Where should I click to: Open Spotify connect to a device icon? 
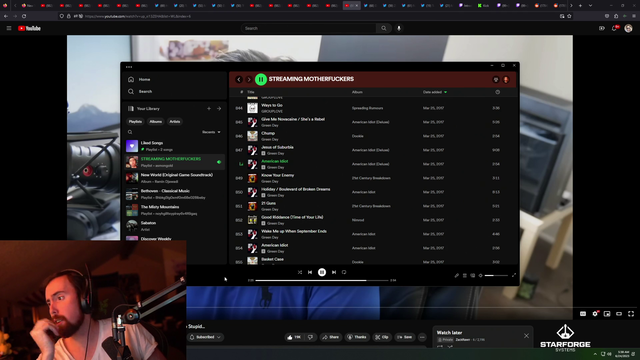tap(473, 276)
